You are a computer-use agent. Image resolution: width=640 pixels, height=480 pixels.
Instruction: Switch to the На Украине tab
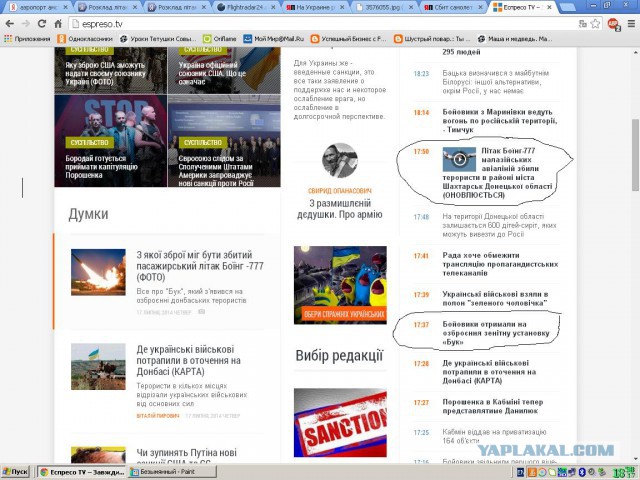click(314, 7)
